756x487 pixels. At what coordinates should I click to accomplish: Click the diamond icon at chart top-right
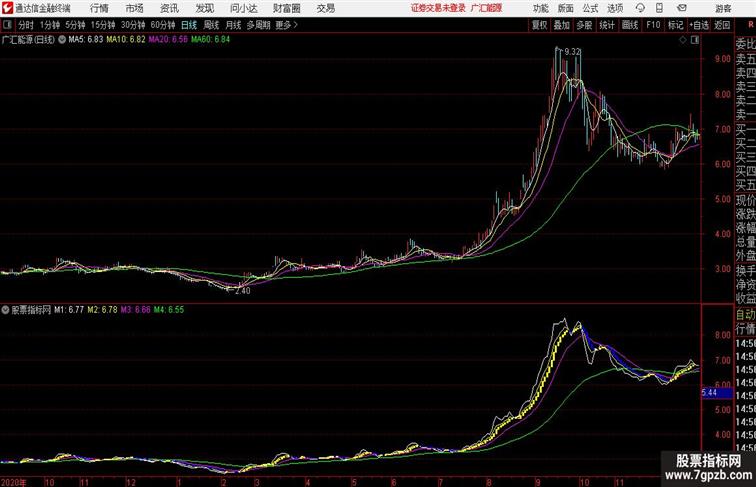pos(683,40)
